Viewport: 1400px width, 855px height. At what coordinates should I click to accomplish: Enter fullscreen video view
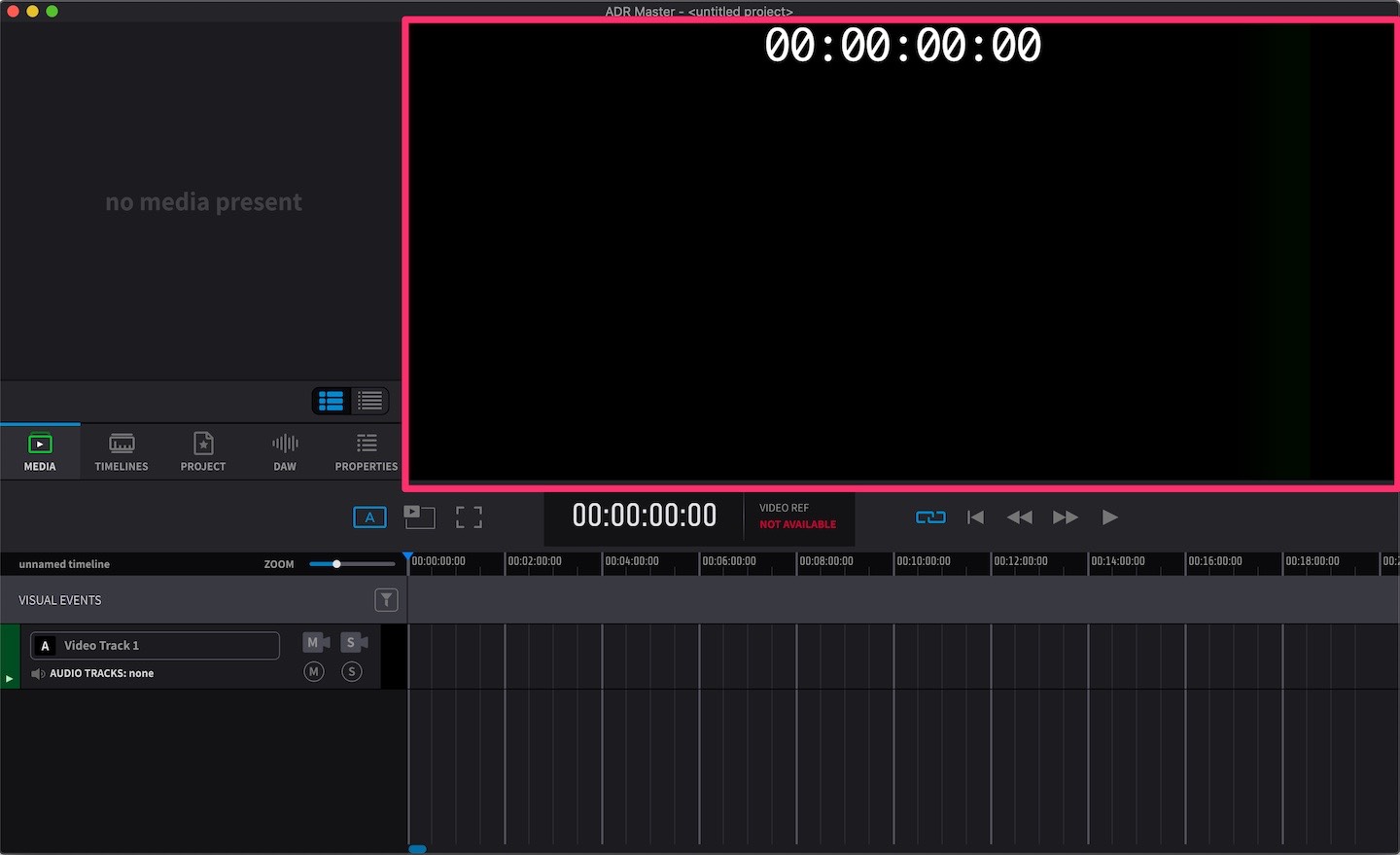pyautogui.click(x=470, y=517)
